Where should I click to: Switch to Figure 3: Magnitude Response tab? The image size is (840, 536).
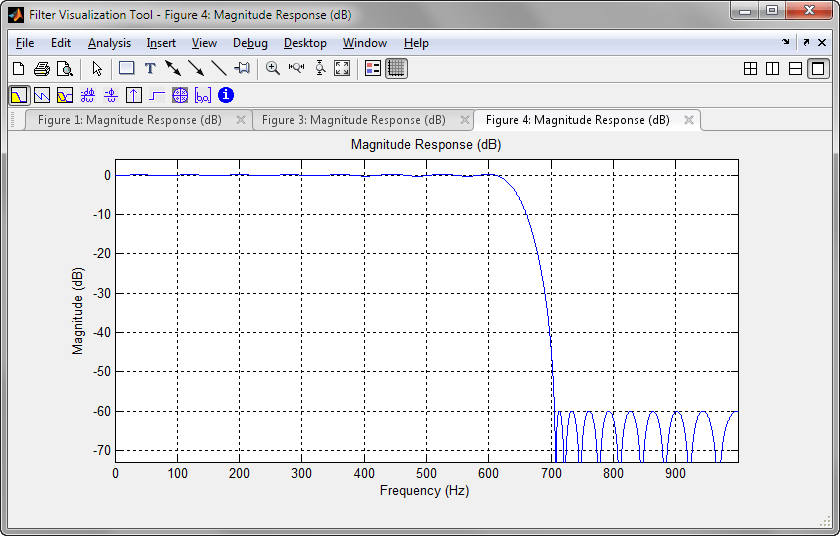(354, 120)
